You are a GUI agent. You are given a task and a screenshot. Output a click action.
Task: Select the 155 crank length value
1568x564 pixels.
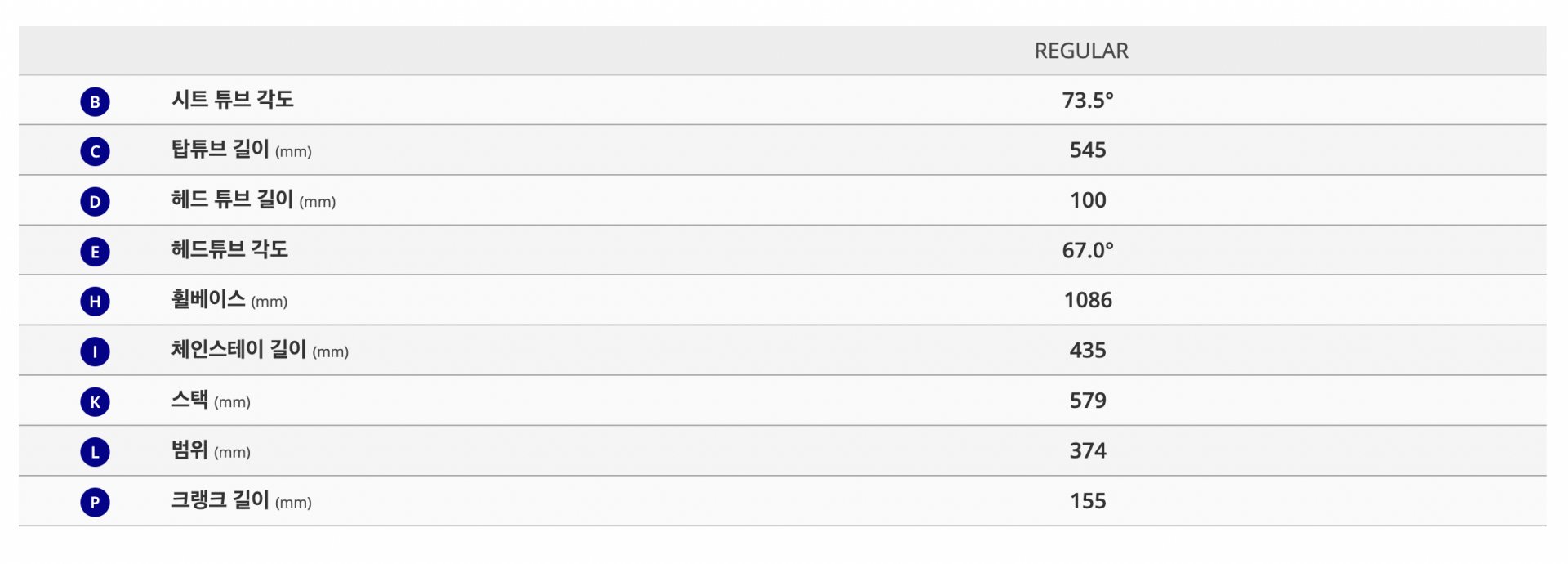click(1088, 501)
